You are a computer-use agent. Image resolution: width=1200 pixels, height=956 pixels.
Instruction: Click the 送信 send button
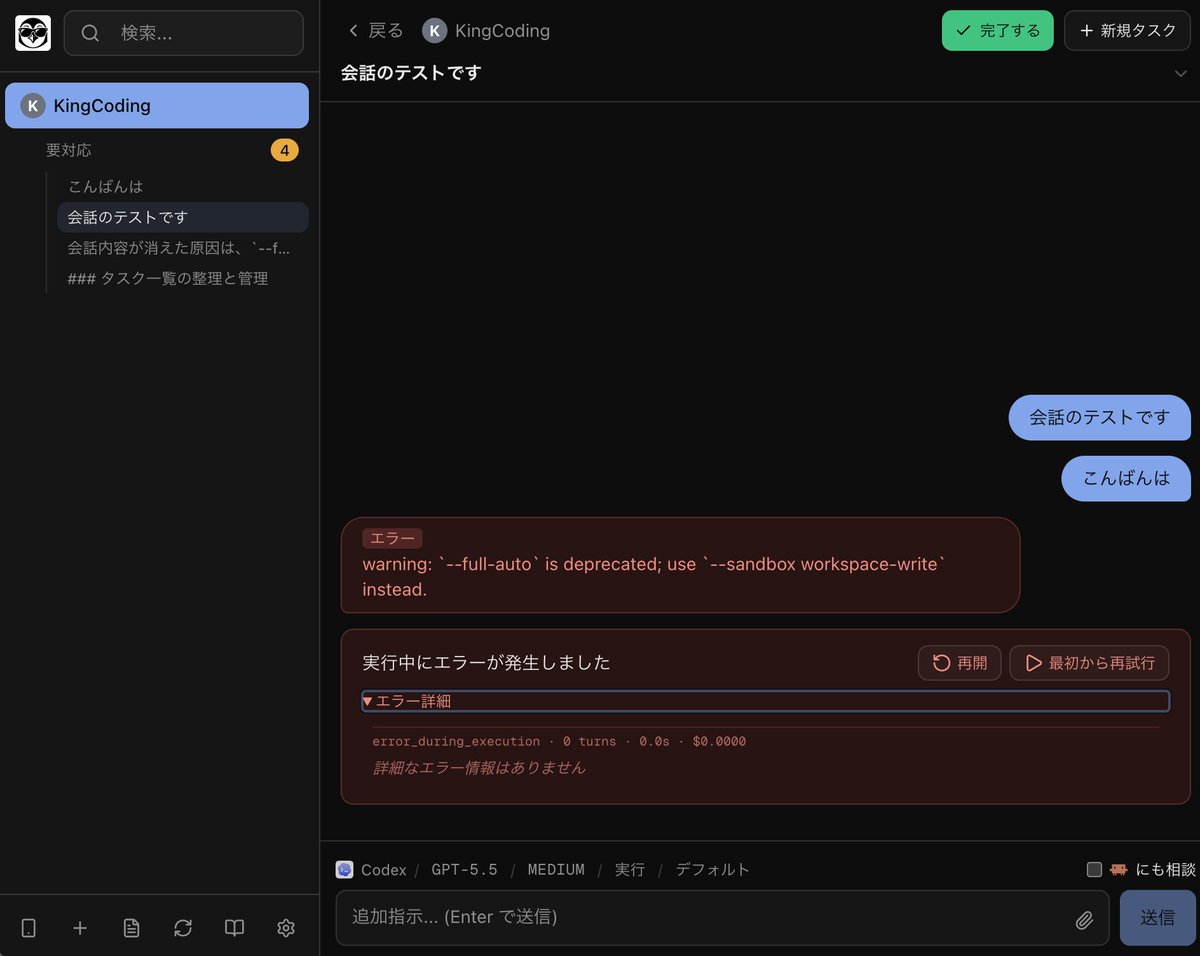point(1157,917)
